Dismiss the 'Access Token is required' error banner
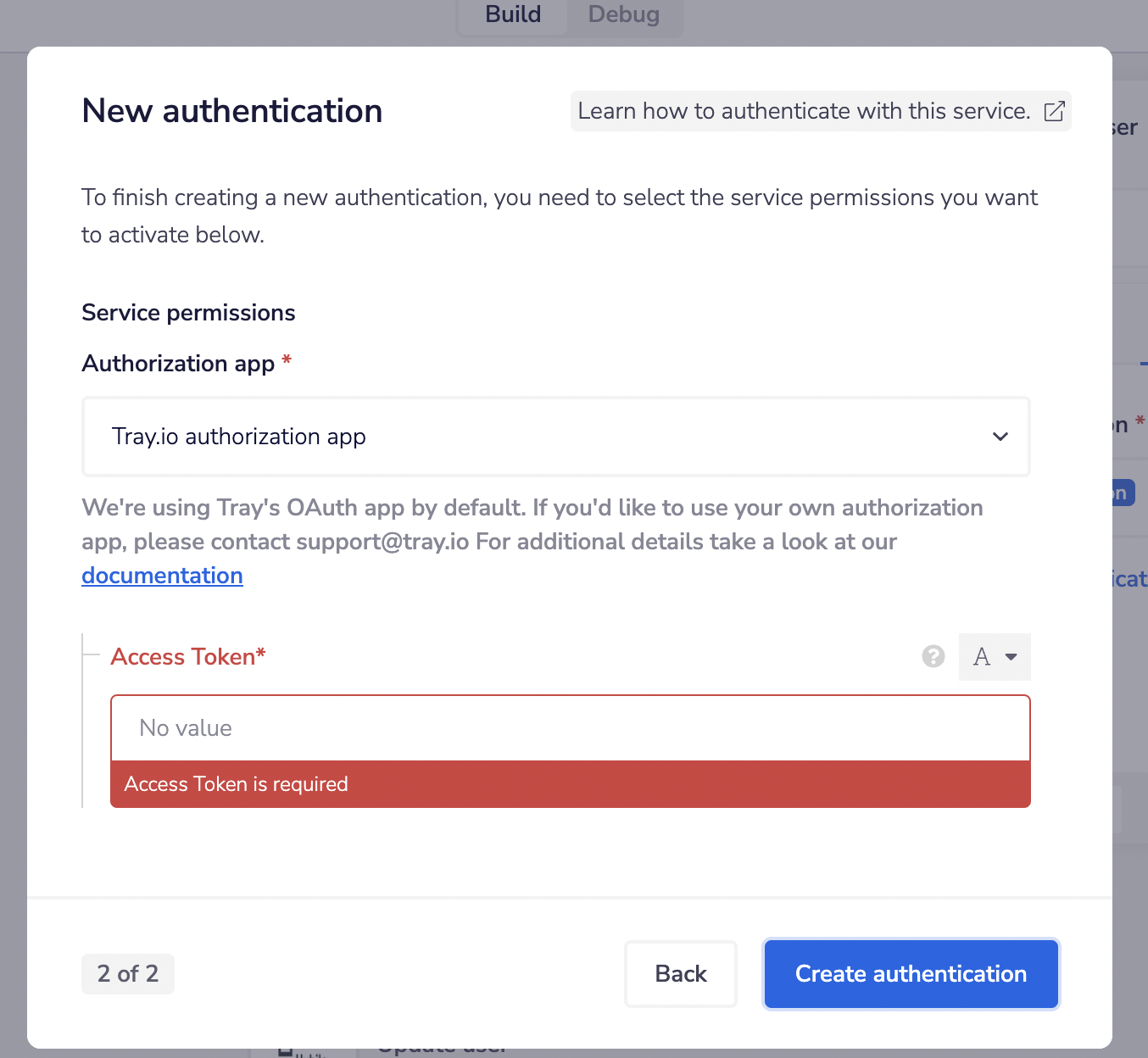 pyautogui.click(x=570, y=784)
